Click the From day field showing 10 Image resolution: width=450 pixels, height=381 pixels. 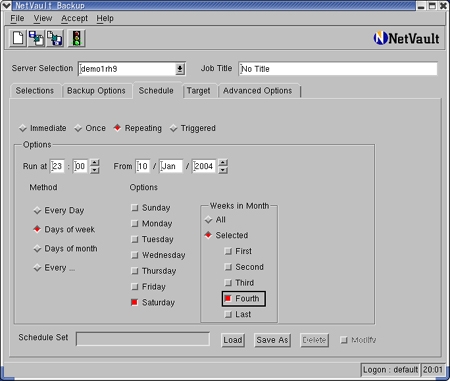tap(143, 166)
